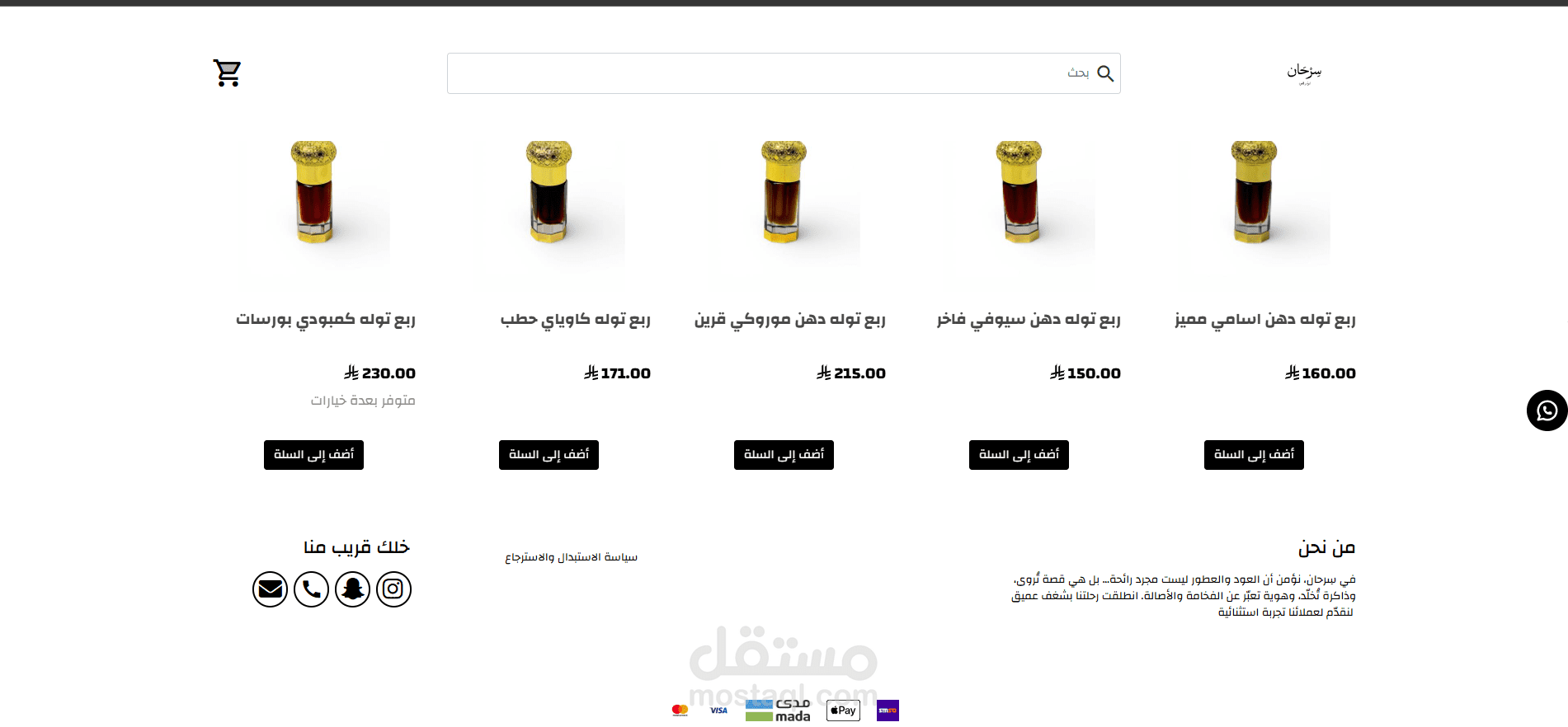Open the shopping cart icon
Image resolution: width=1568 pixels, height=727 pixels.
[227, 73]
